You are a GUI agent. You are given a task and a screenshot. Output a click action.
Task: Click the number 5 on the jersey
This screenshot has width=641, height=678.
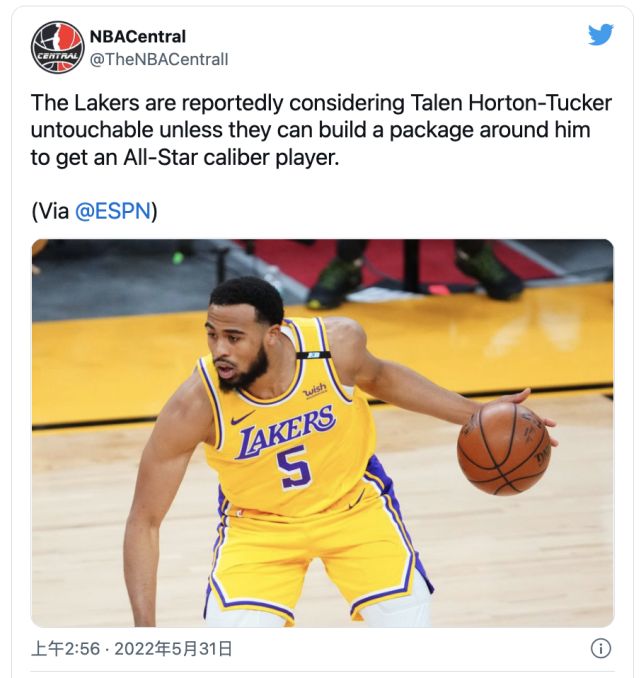pos(294,467)
